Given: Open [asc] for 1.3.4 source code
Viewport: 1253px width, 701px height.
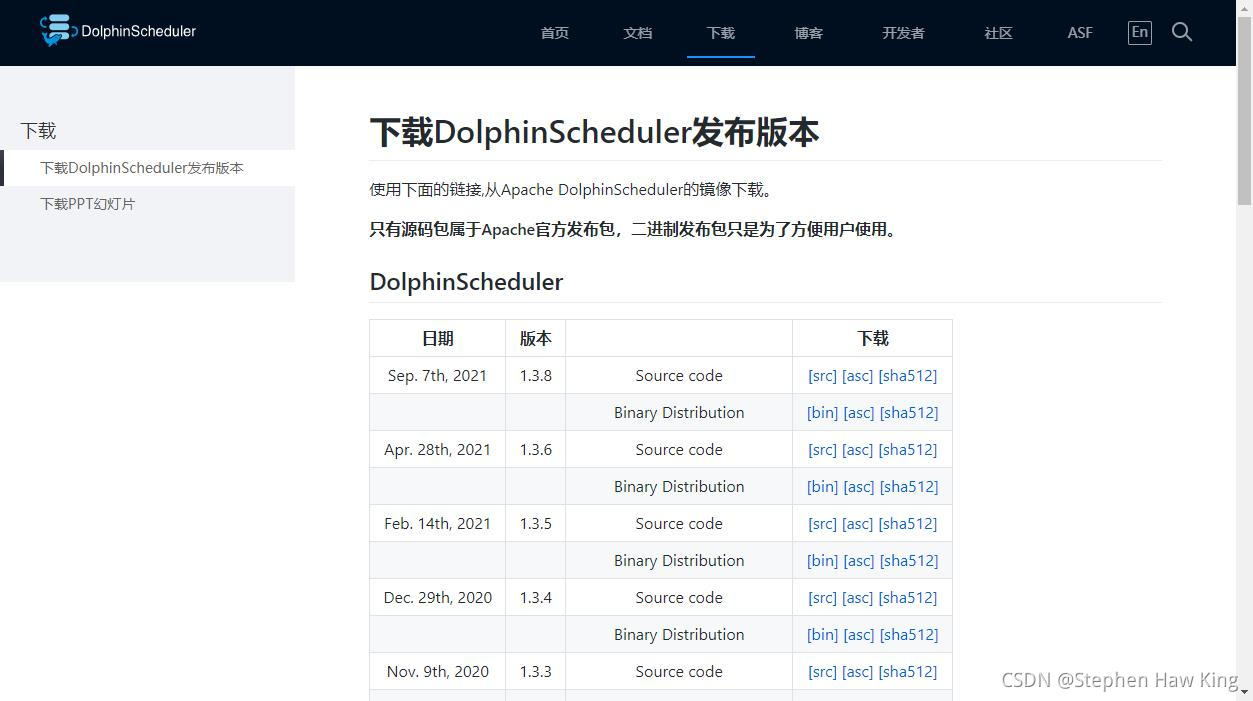Looking at the screenshot, I should 858,598.
